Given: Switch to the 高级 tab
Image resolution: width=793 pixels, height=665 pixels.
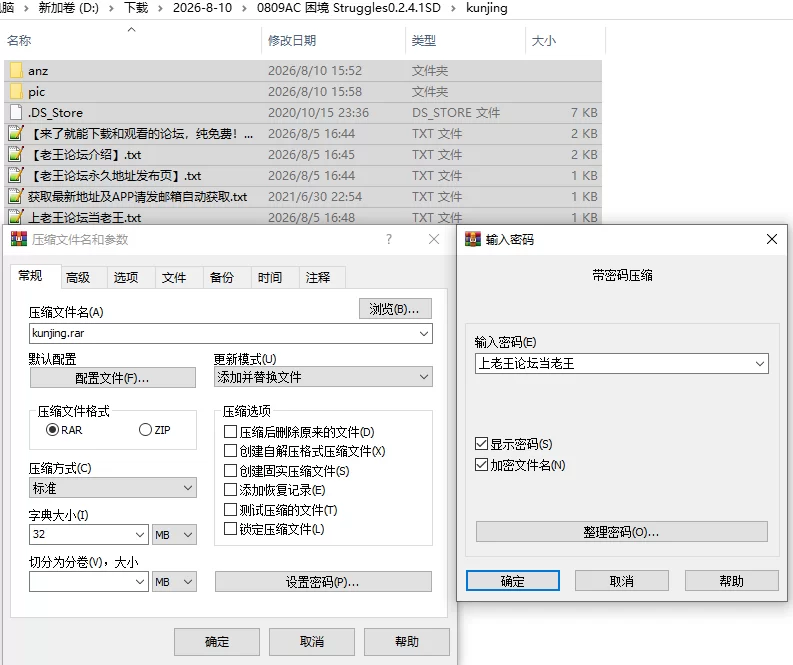Looking at the screenshot, I should (x=78, y=277).
